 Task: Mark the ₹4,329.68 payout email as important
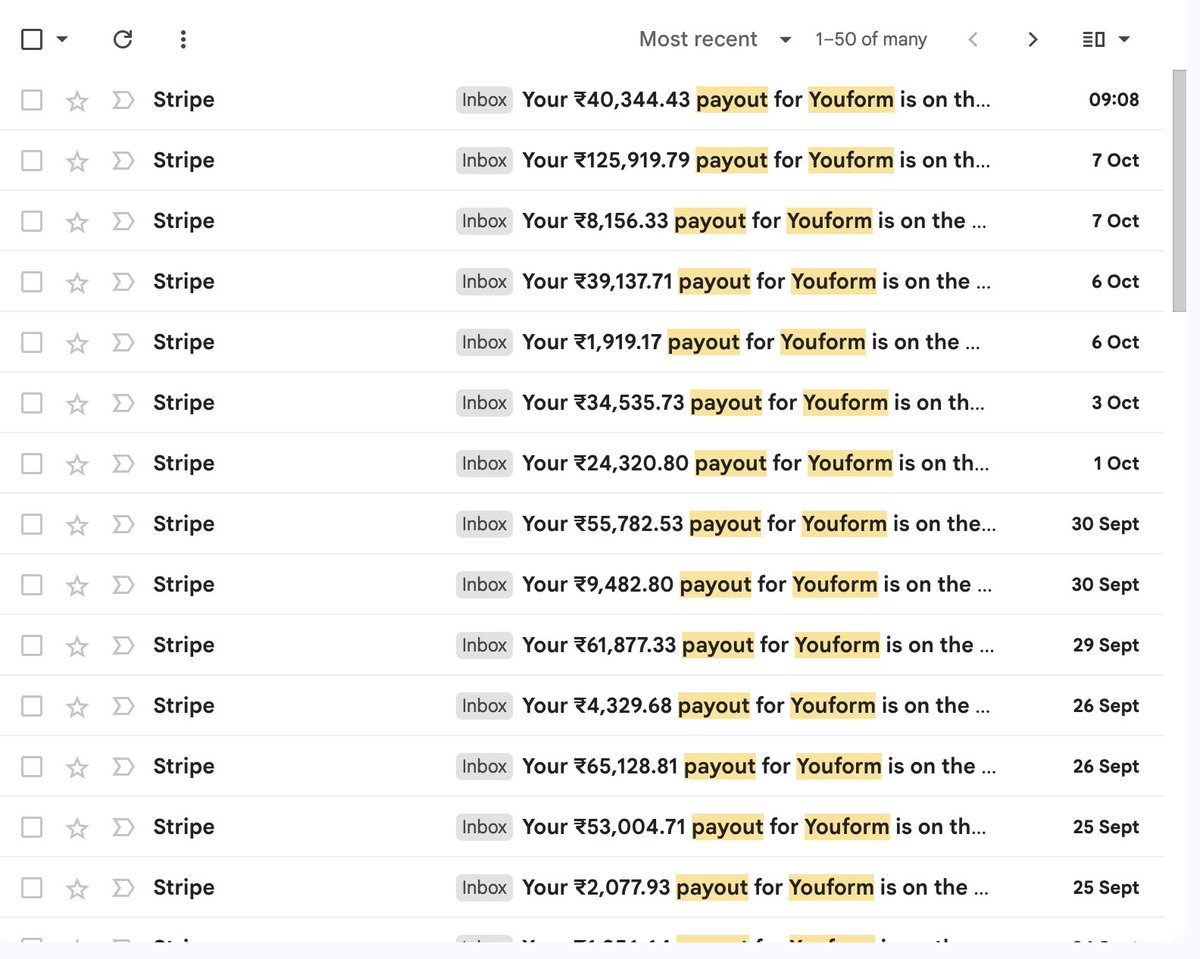[x=123, y=706]
